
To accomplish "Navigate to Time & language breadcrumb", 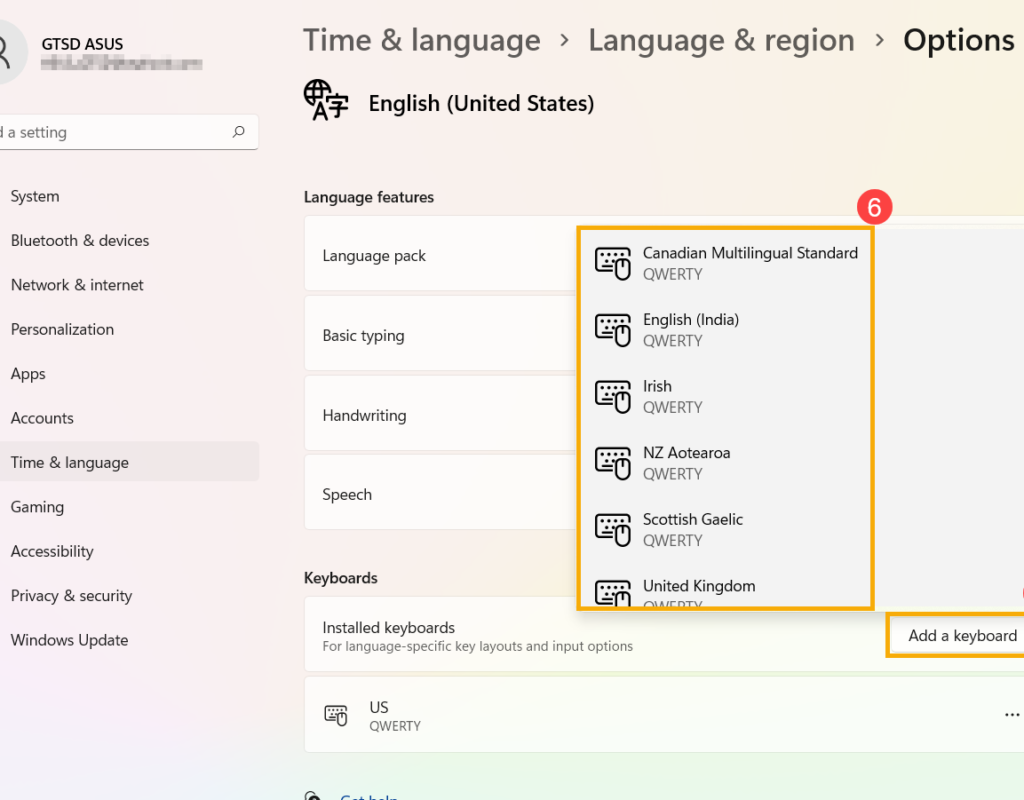I will pos(421,41).
